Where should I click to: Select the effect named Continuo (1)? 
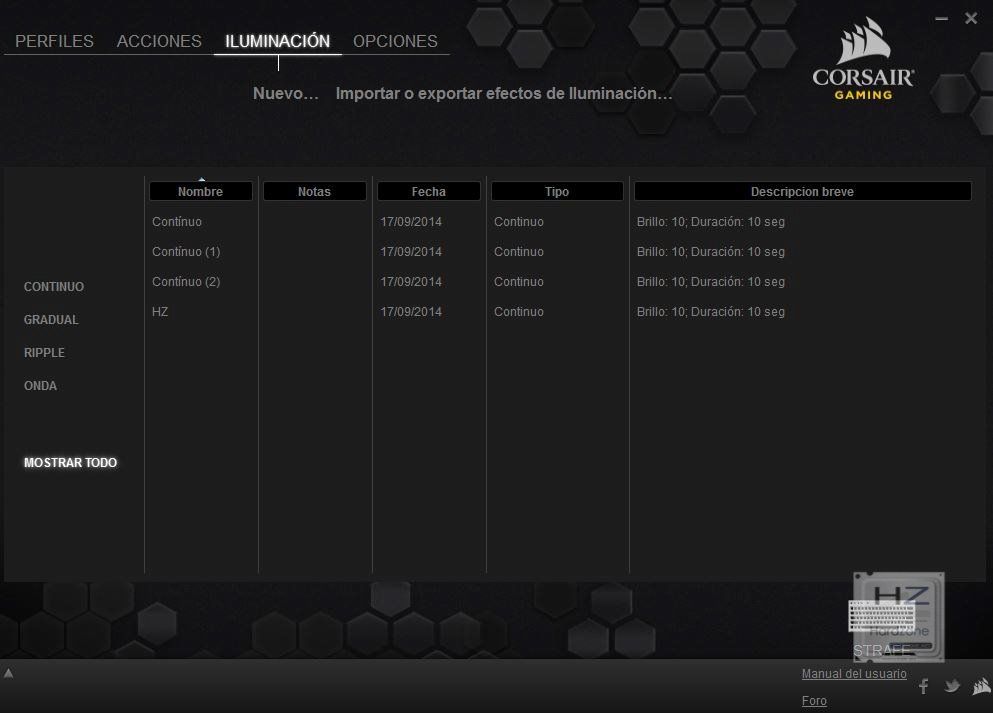click(x=186, y=251)
